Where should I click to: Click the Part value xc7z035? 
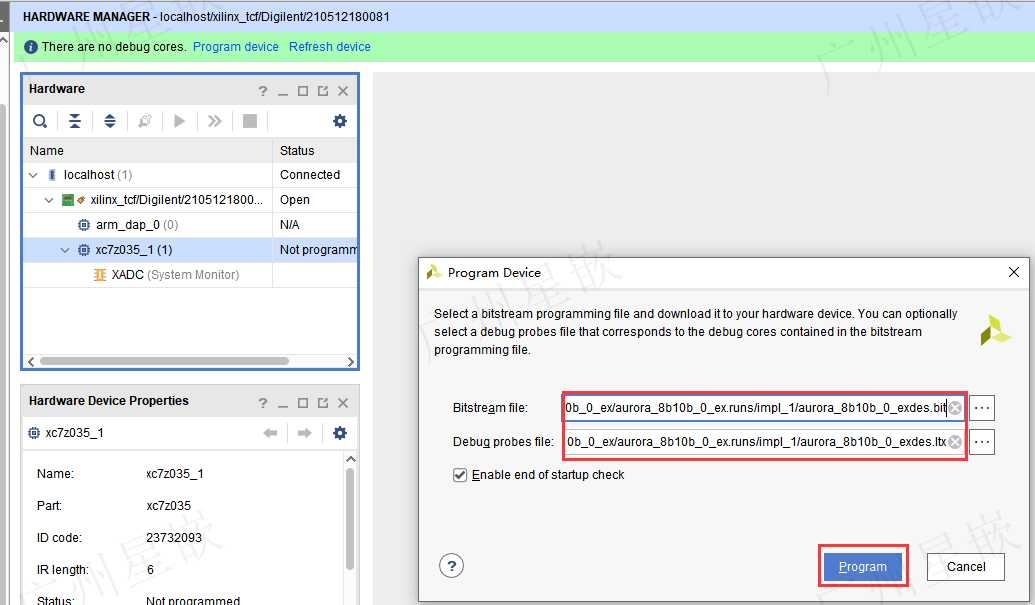coord(168,506)
